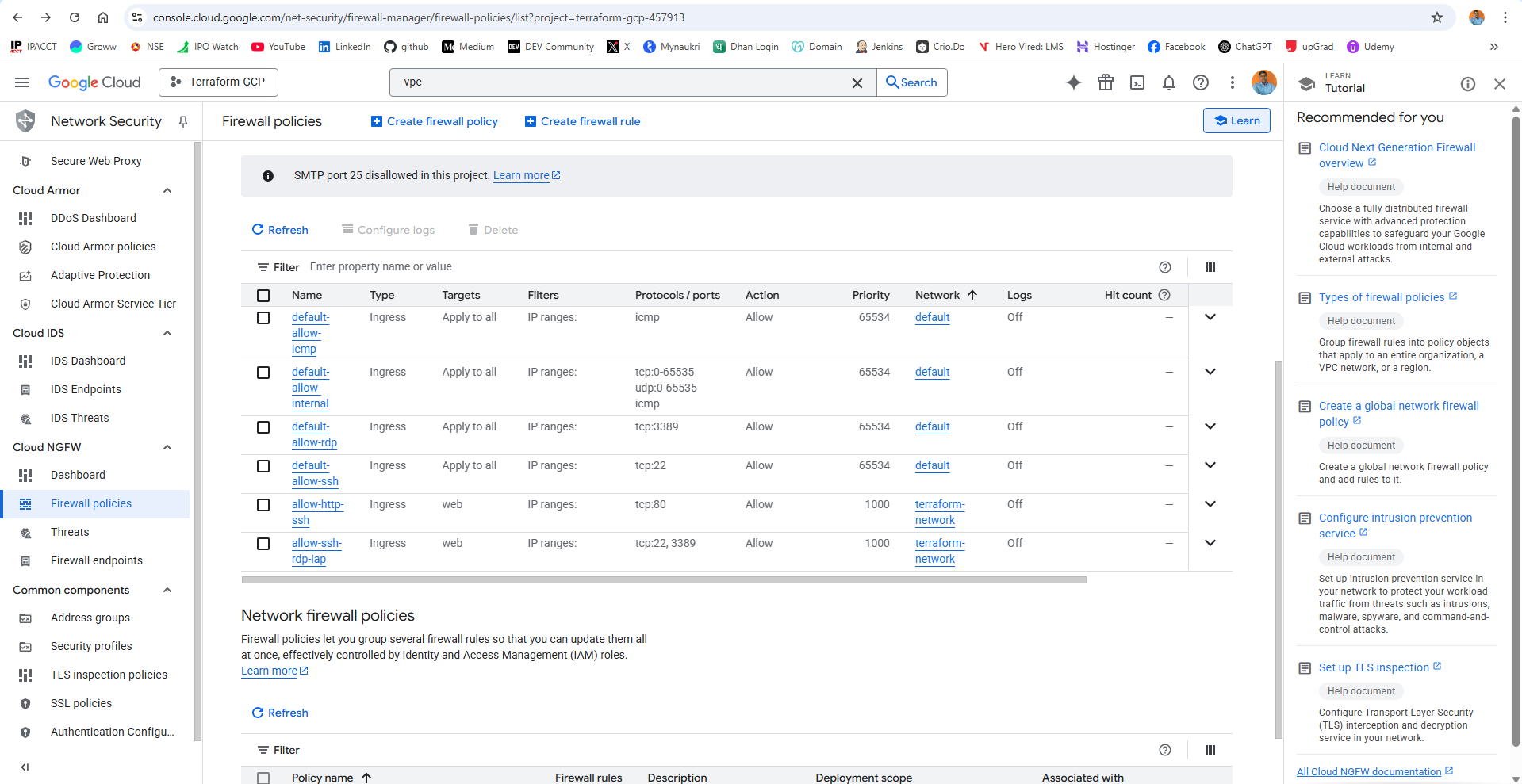Click Create firewall rule
1522x784 pixels.
click(583, 121)
